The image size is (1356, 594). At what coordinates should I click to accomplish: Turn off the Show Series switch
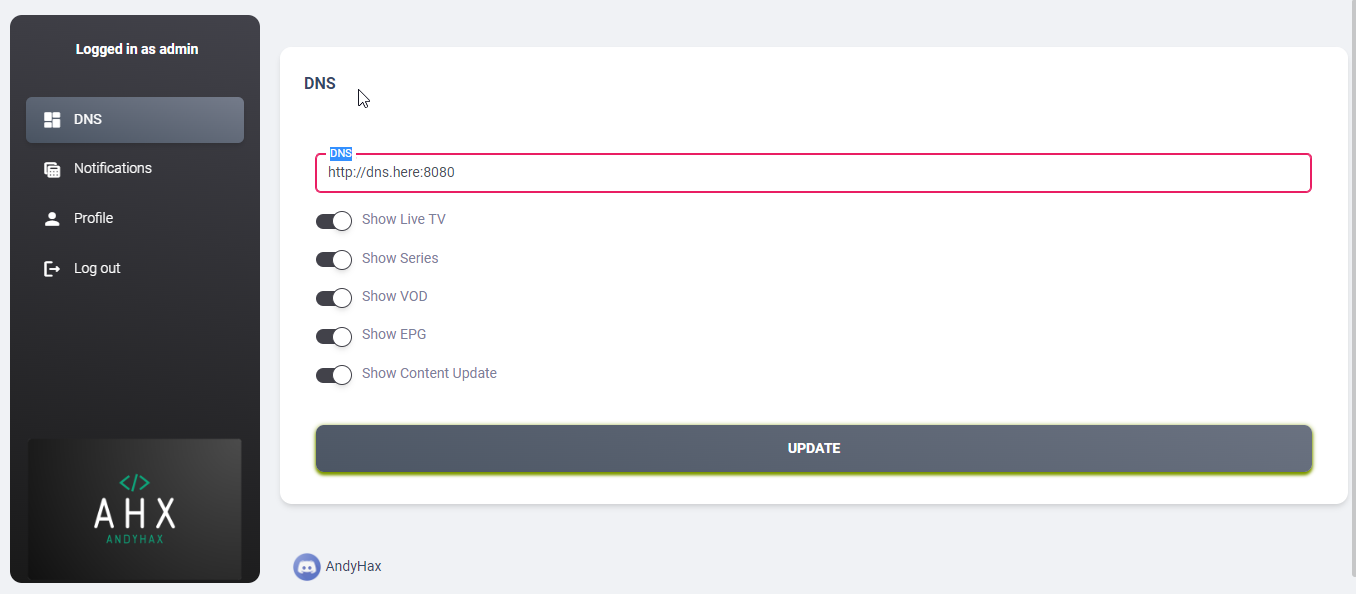pos(334,259)
